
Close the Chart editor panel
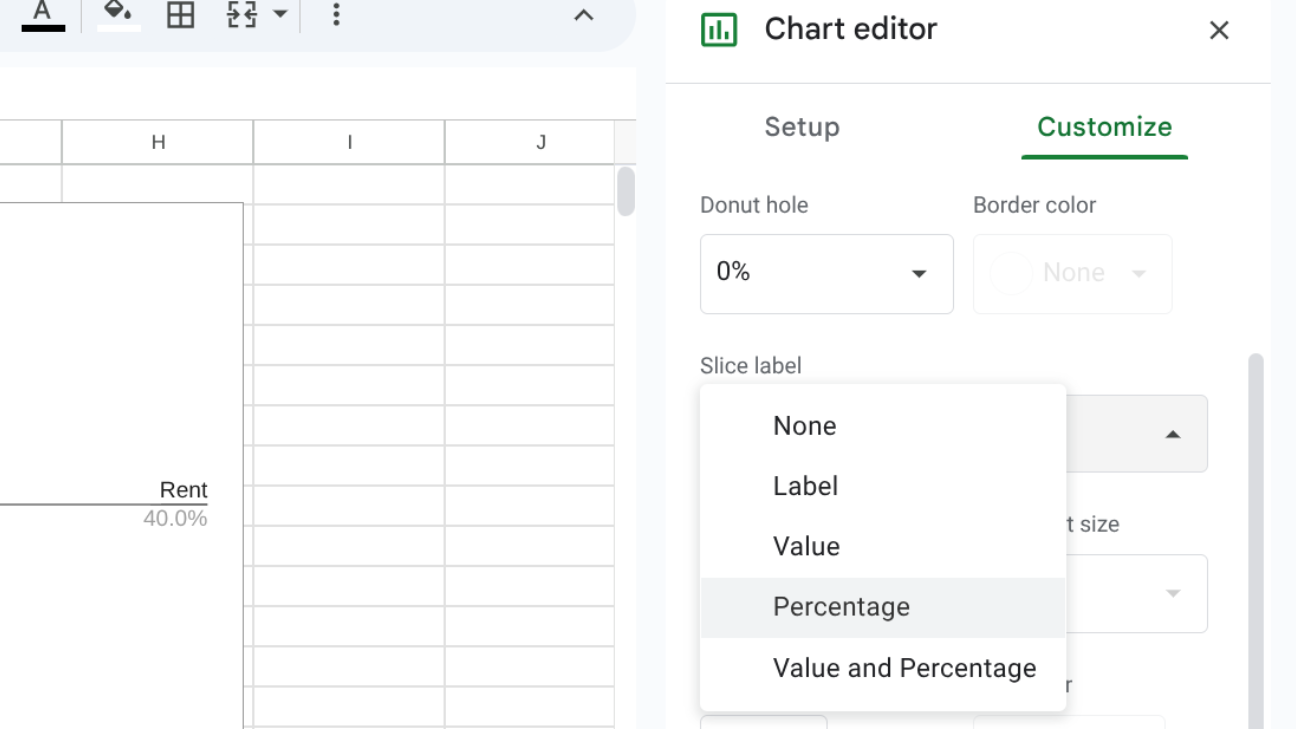(x=1219, y=30)
